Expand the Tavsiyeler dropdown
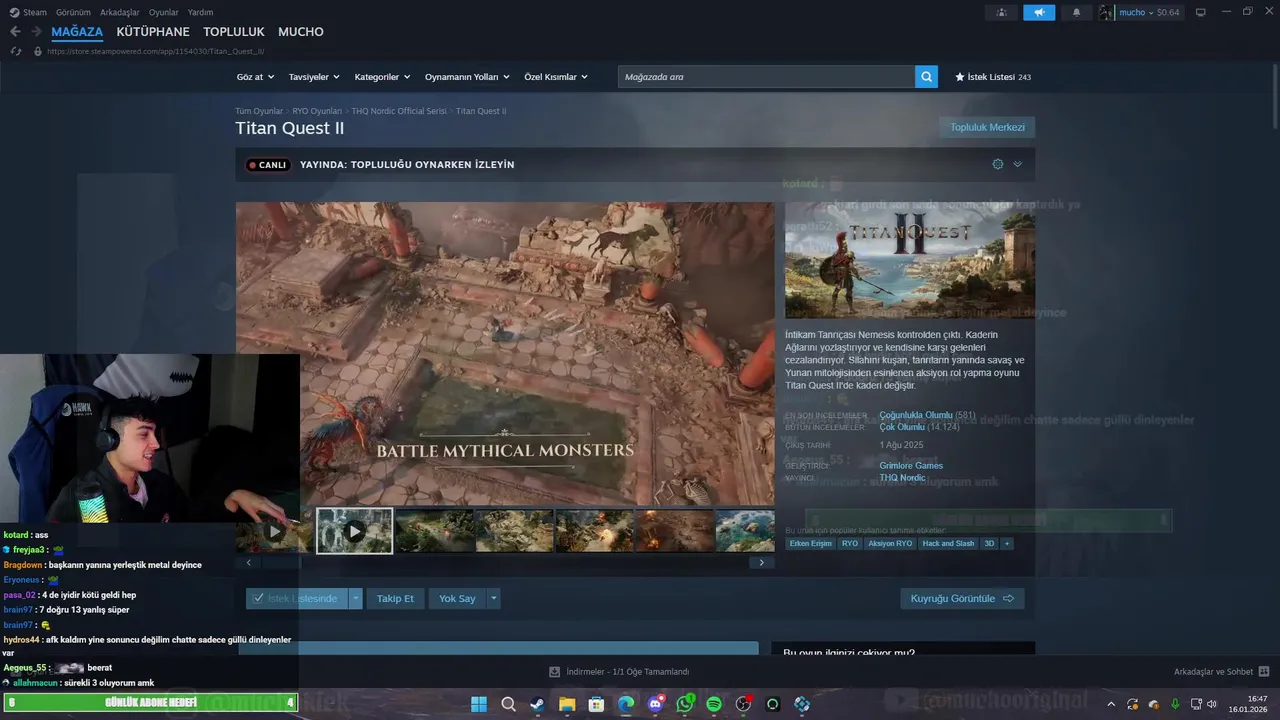The image size is (1280, 720). 314,77
